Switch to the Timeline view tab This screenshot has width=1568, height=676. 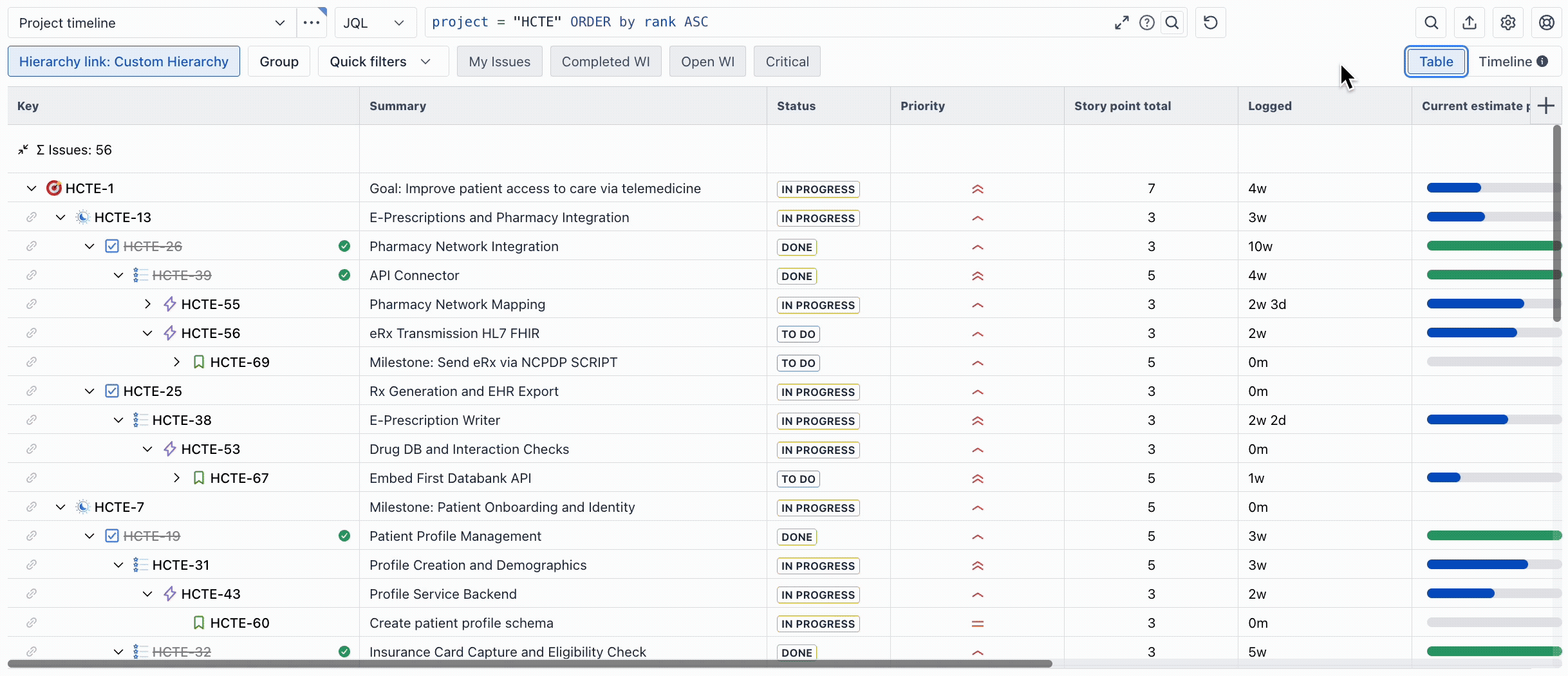coord(1513,61)
